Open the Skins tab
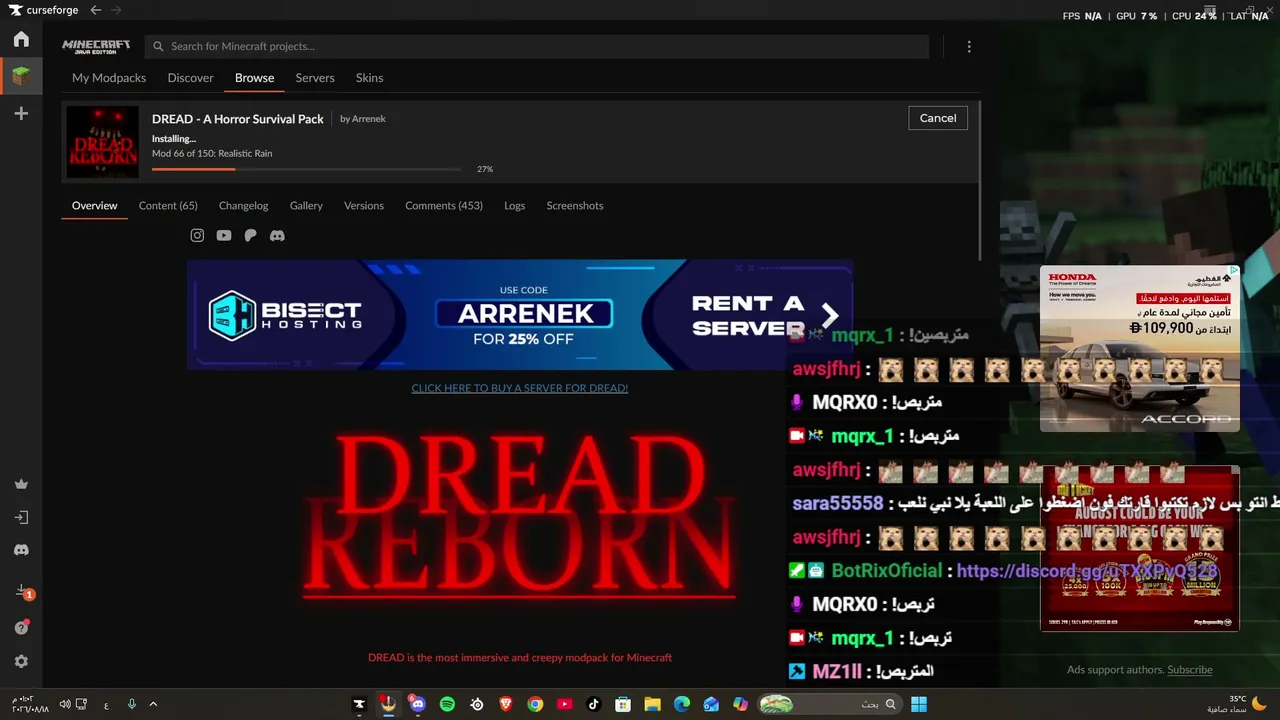 (x=370, y=78)
